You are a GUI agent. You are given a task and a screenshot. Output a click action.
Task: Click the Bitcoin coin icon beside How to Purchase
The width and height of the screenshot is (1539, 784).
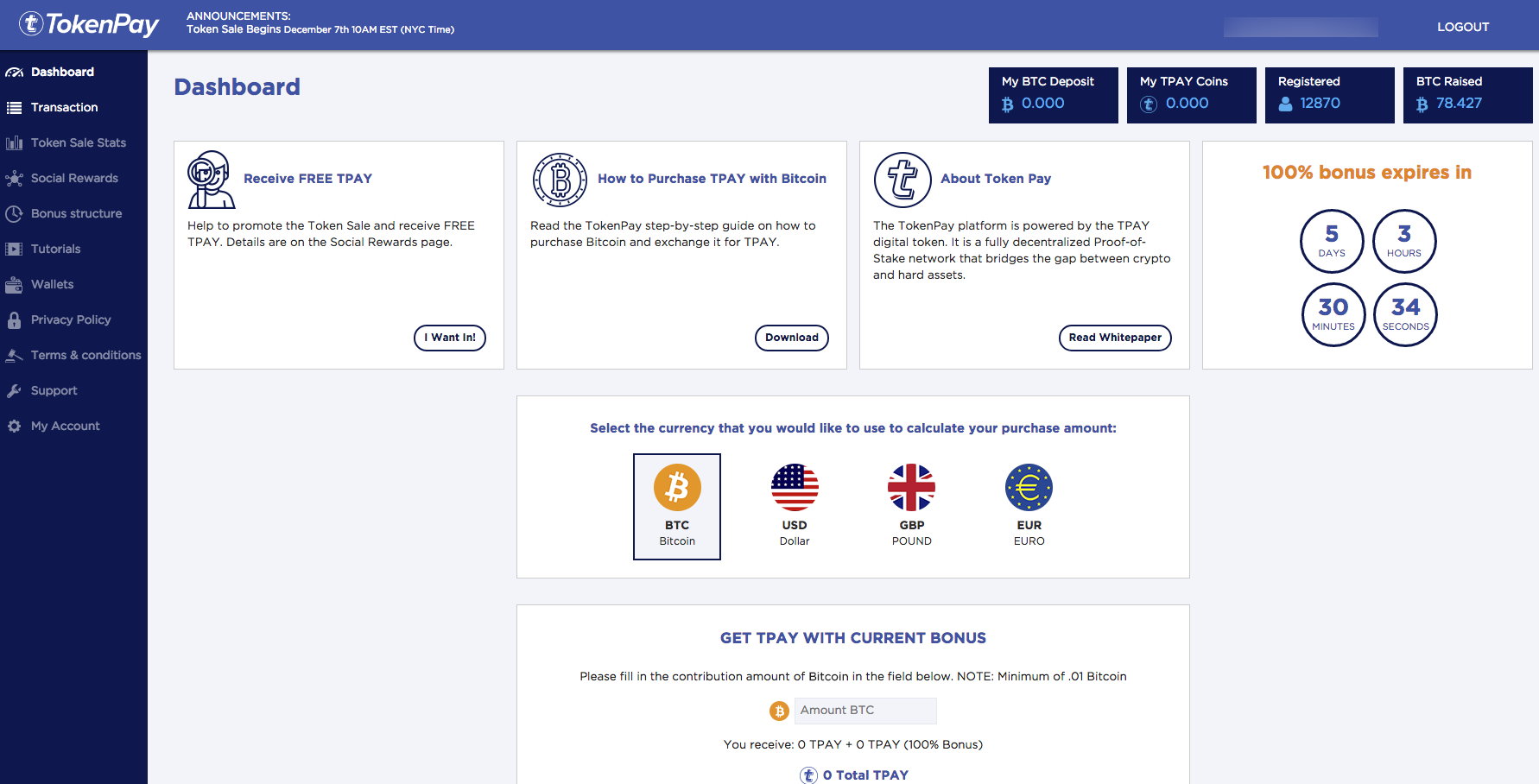(560, 180)
